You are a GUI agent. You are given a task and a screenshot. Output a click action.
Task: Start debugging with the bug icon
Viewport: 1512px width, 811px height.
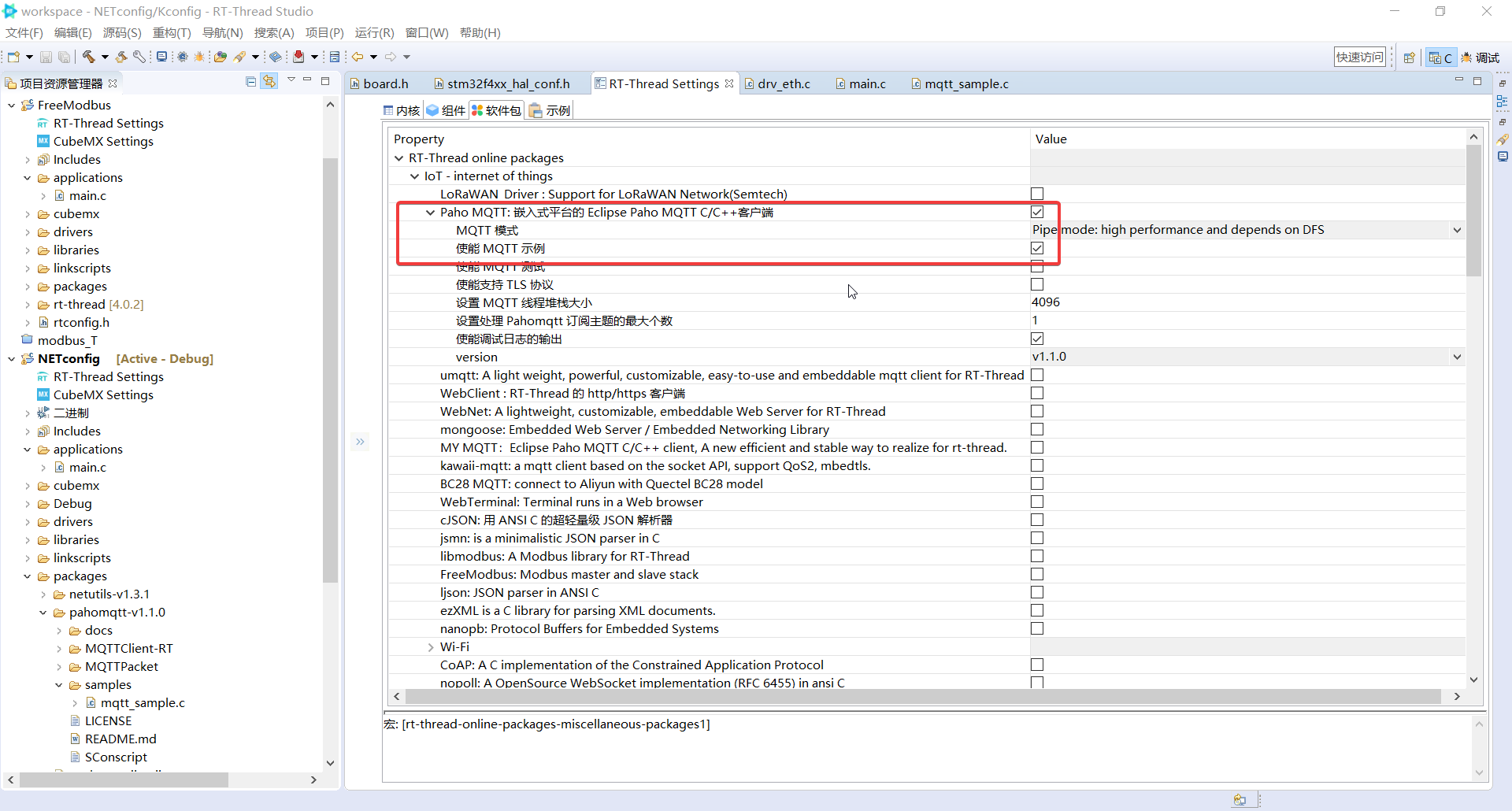pyautogui.click(x=199, y=57)
